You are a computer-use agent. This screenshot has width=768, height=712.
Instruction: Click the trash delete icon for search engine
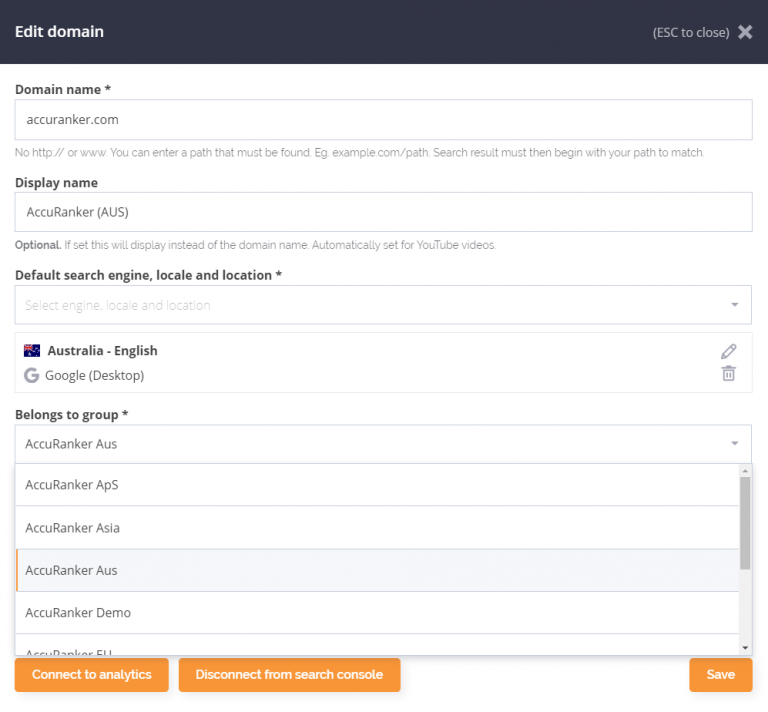[x=729, y=374]
